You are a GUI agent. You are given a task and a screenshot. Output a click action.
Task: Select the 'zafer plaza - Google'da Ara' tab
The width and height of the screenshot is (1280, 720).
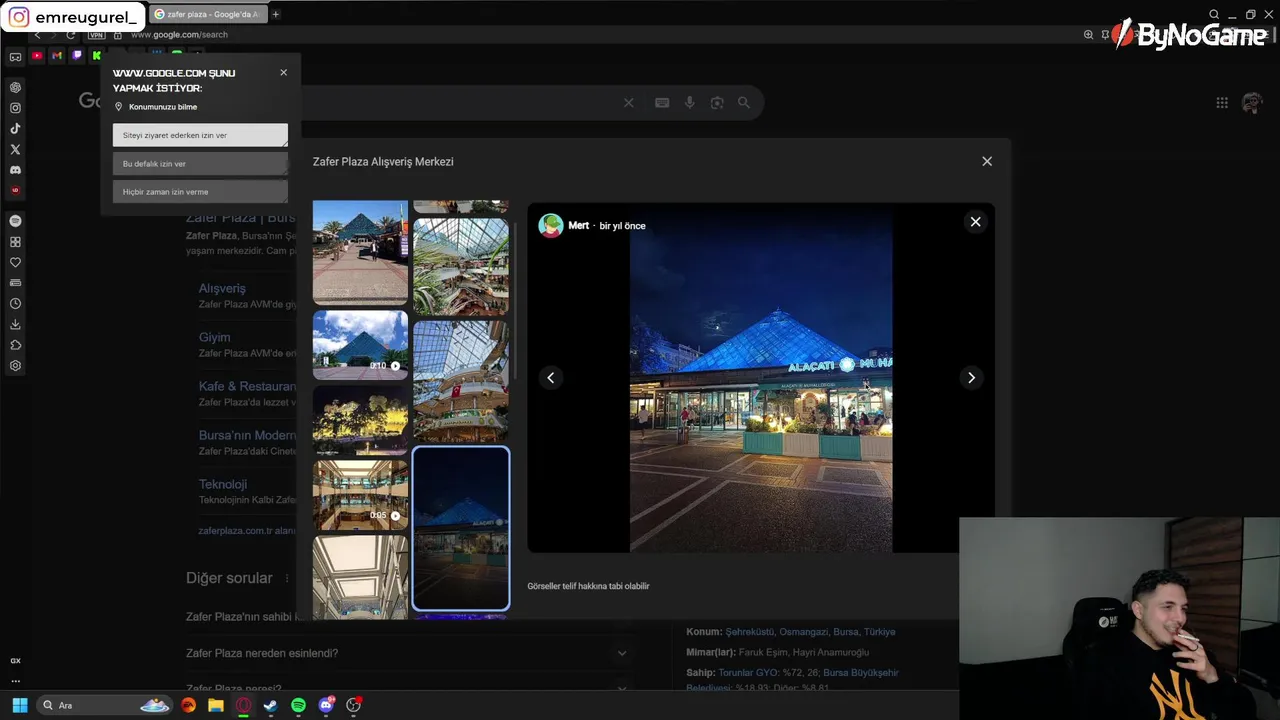209,14
